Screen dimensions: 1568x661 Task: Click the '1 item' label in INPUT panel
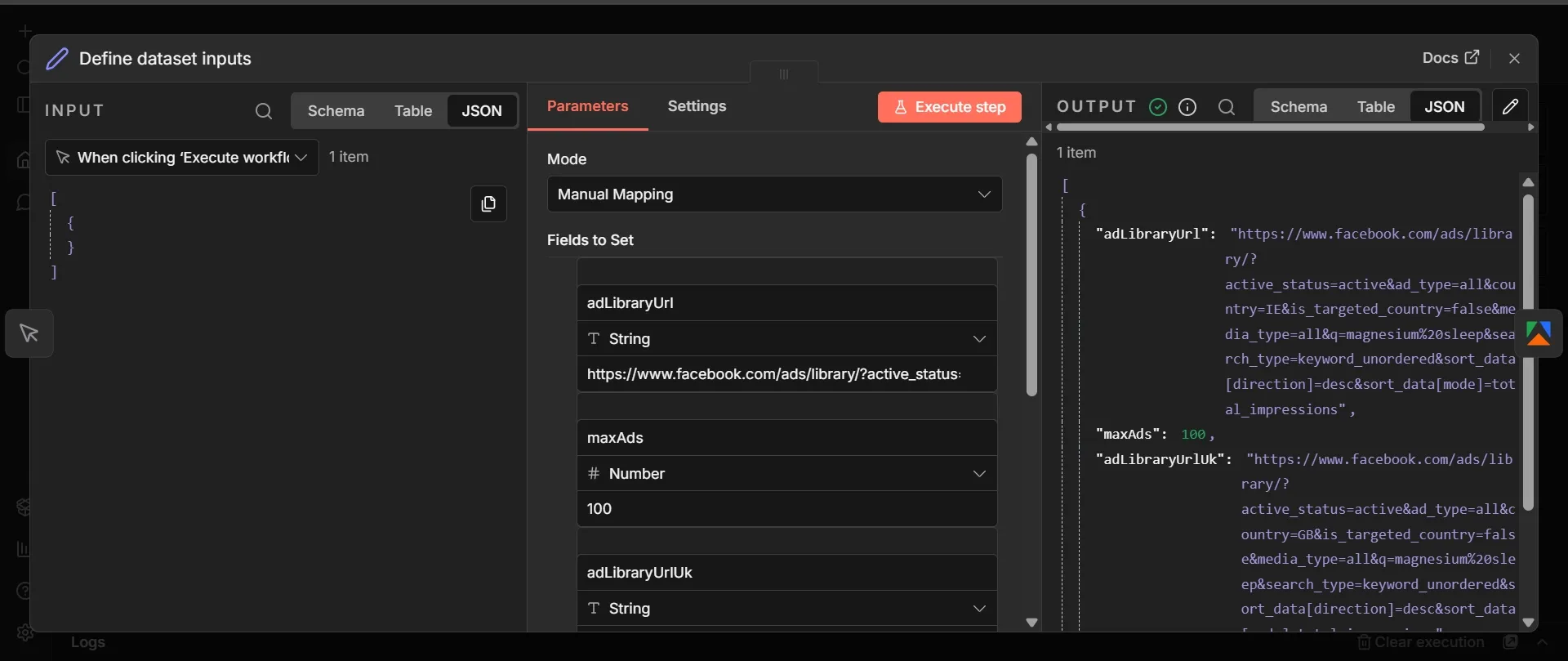click(x=349, y=157)
